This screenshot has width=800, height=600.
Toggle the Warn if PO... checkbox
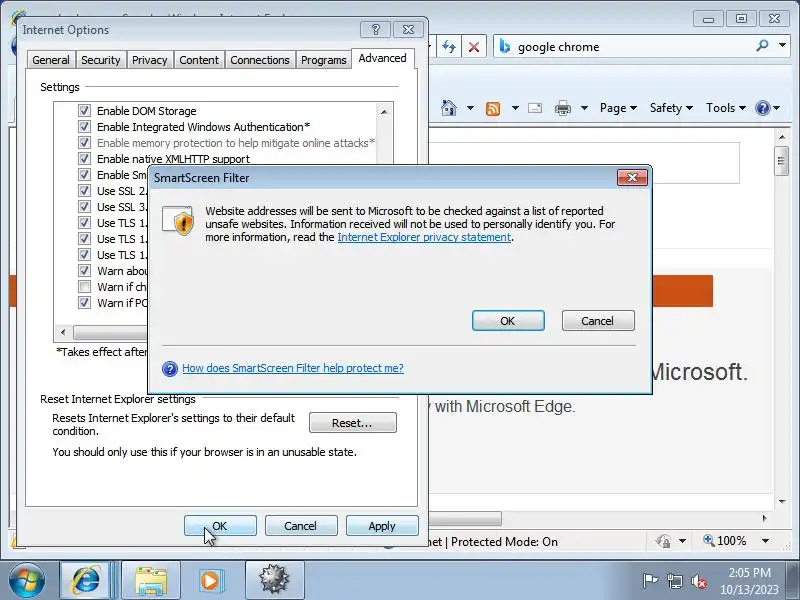tap(84, 302)
